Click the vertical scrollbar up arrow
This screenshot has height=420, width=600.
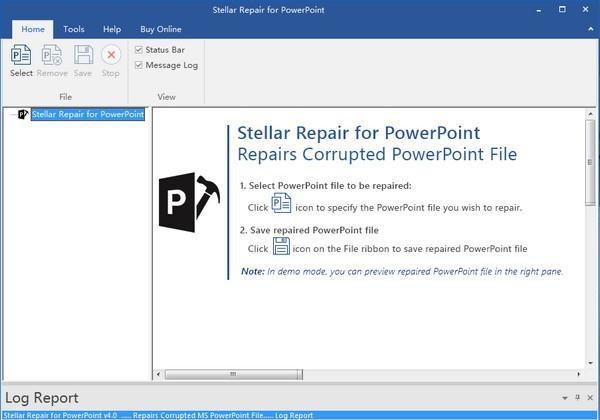590,114
